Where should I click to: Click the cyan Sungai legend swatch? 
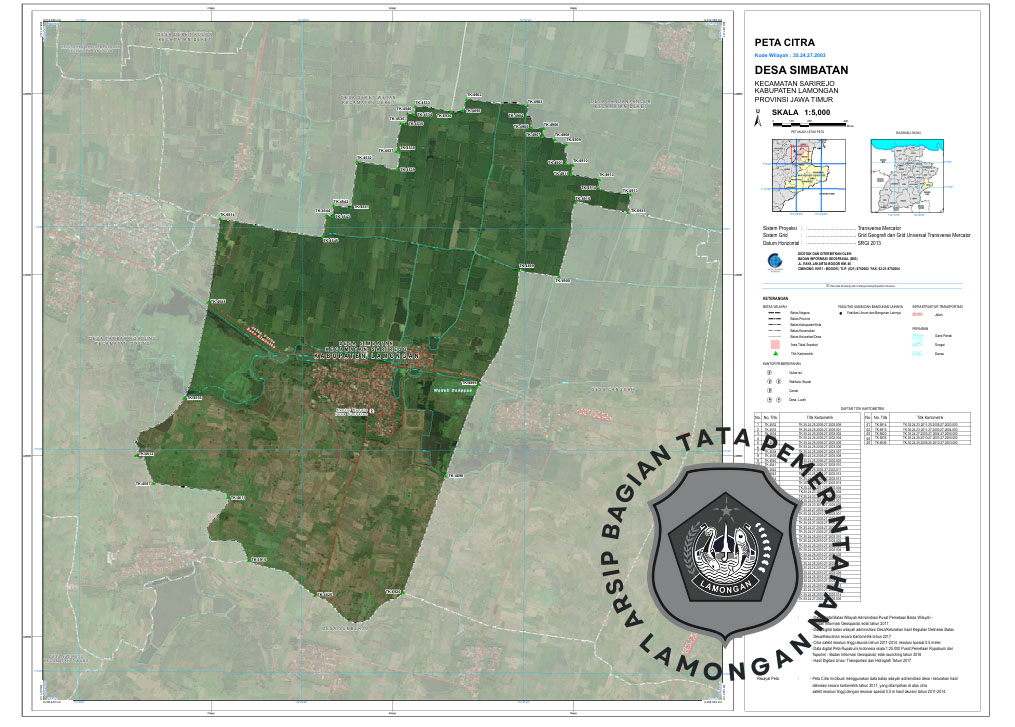pyautogui.click(x=916, y=342)
